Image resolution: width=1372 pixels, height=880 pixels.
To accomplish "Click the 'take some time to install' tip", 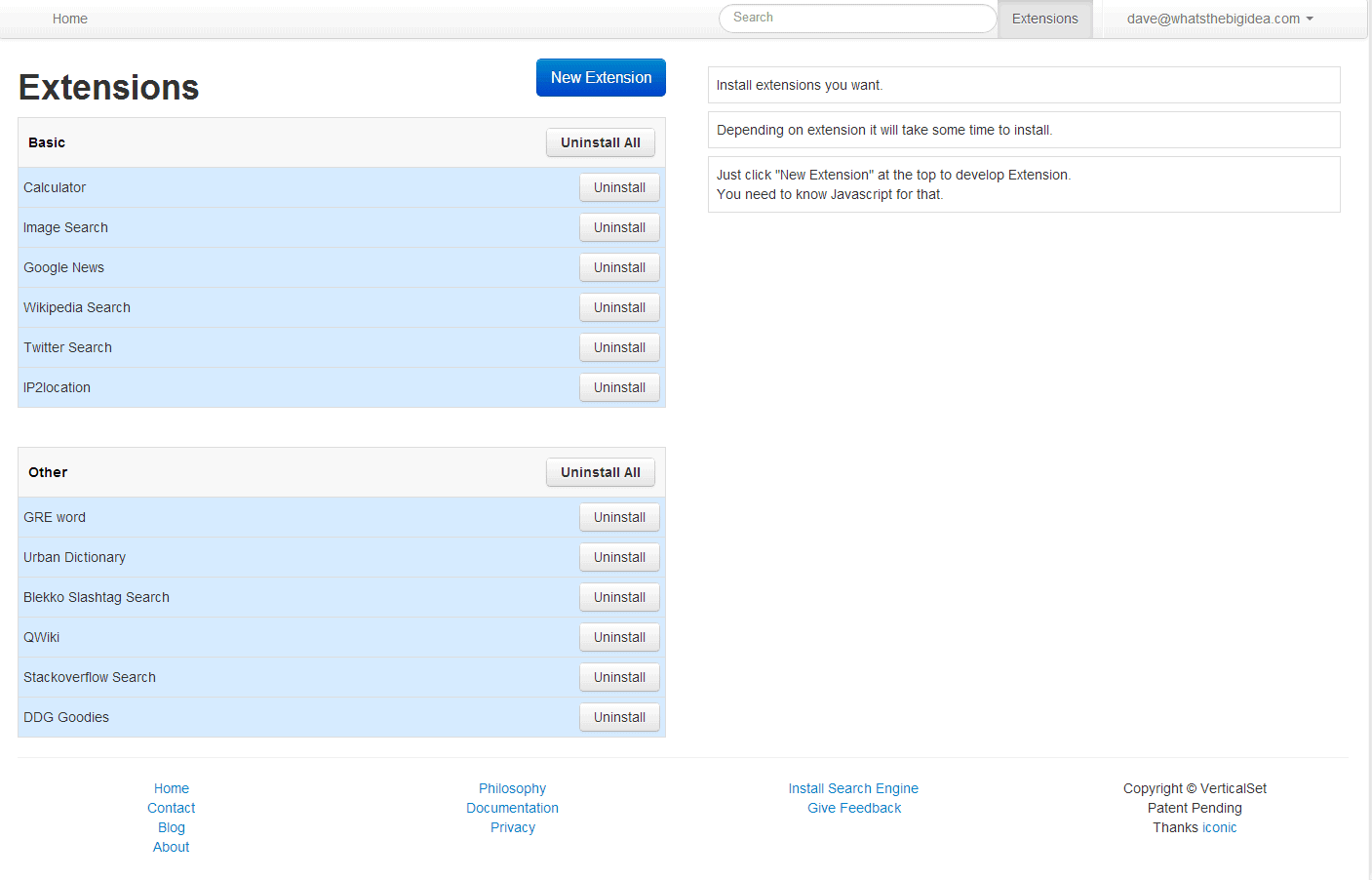I will pyautogui.click(x=1024, y=130).
